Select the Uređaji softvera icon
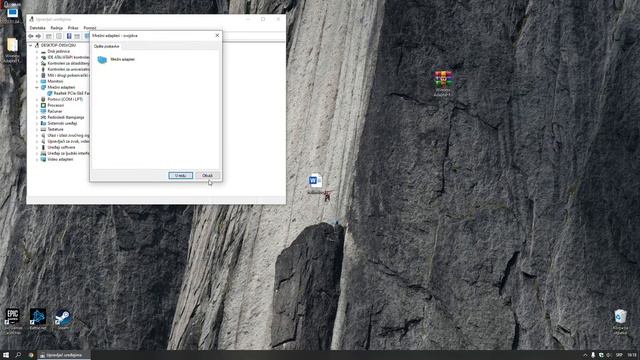The height and width of the screenshot is (360, 640). pyautogui.click(x=43, y=147)
